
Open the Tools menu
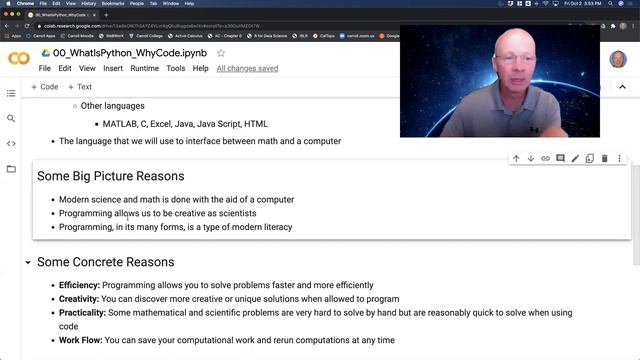176,68
